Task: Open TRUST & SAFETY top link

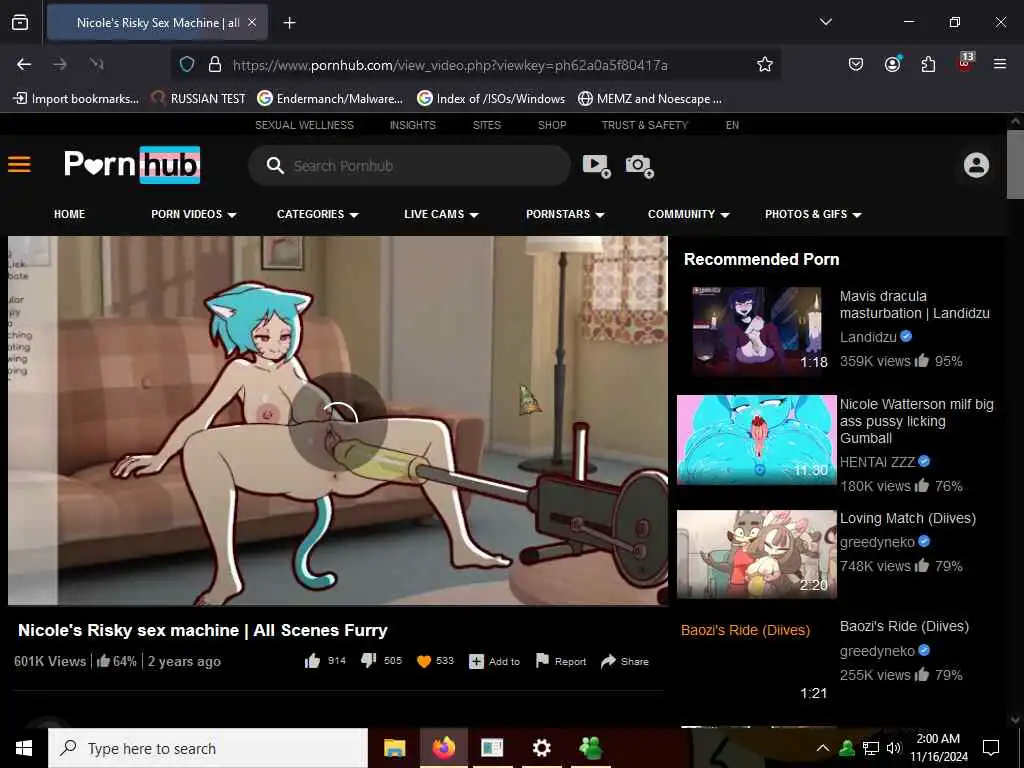Action: 645,125
